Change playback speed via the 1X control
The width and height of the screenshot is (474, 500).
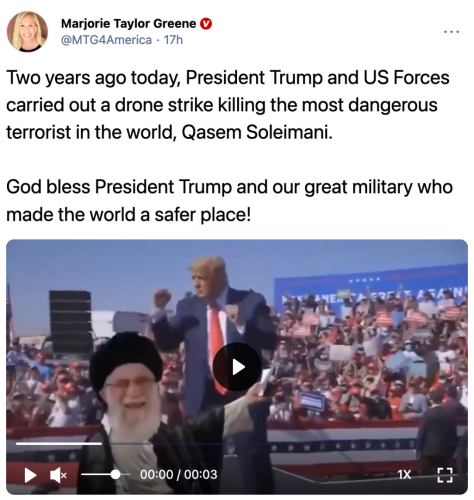(404, 474)
